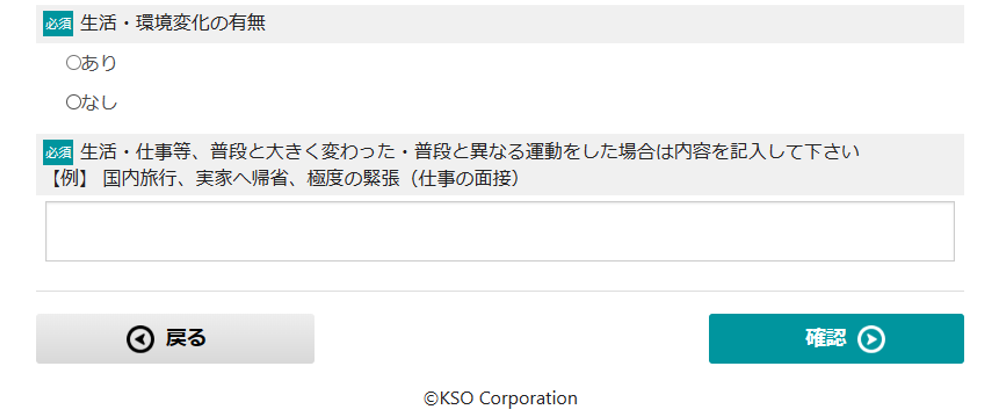Click the 生活・環境変化の有無 heading text

(x=173, y=24)
